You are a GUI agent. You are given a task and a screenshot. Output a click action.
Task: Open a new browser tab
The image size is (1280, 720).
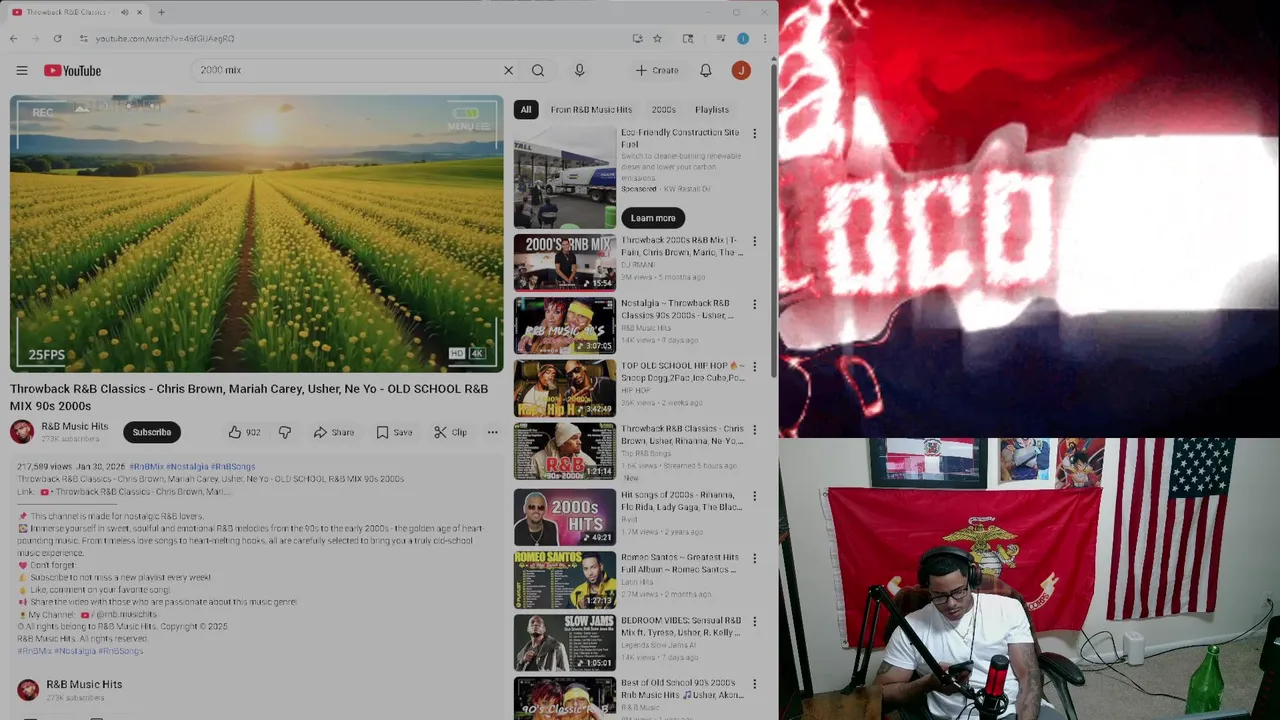click(161, 12)
